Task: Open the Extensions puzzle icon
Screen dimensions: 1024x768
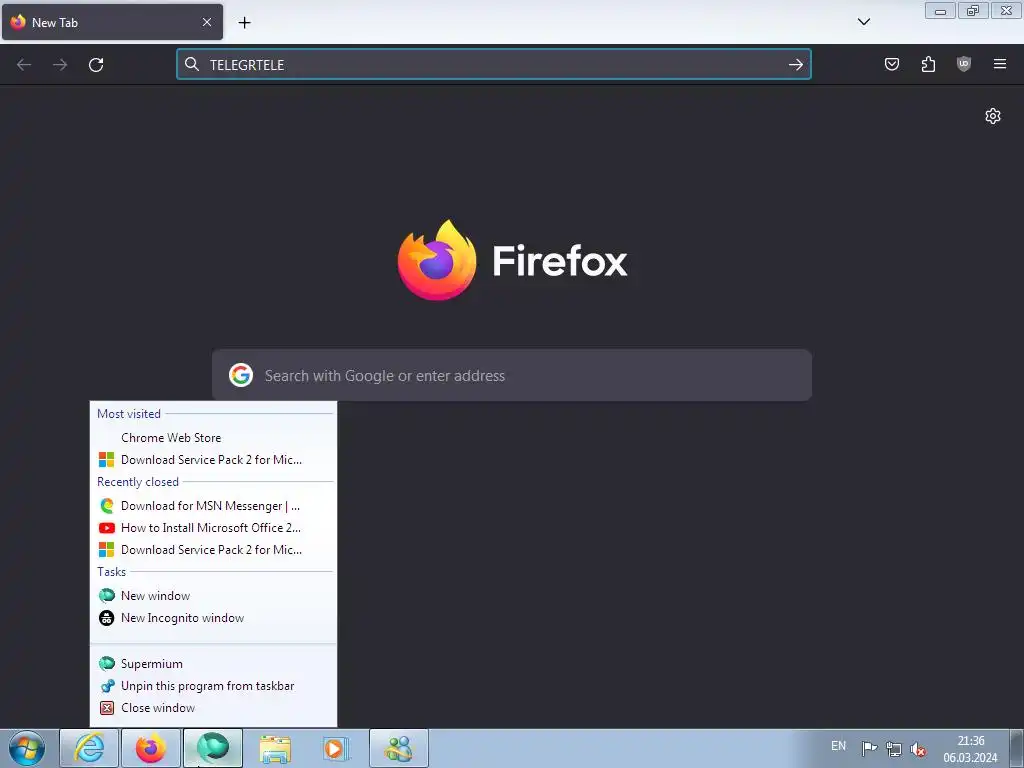Action: pos(928,64)
